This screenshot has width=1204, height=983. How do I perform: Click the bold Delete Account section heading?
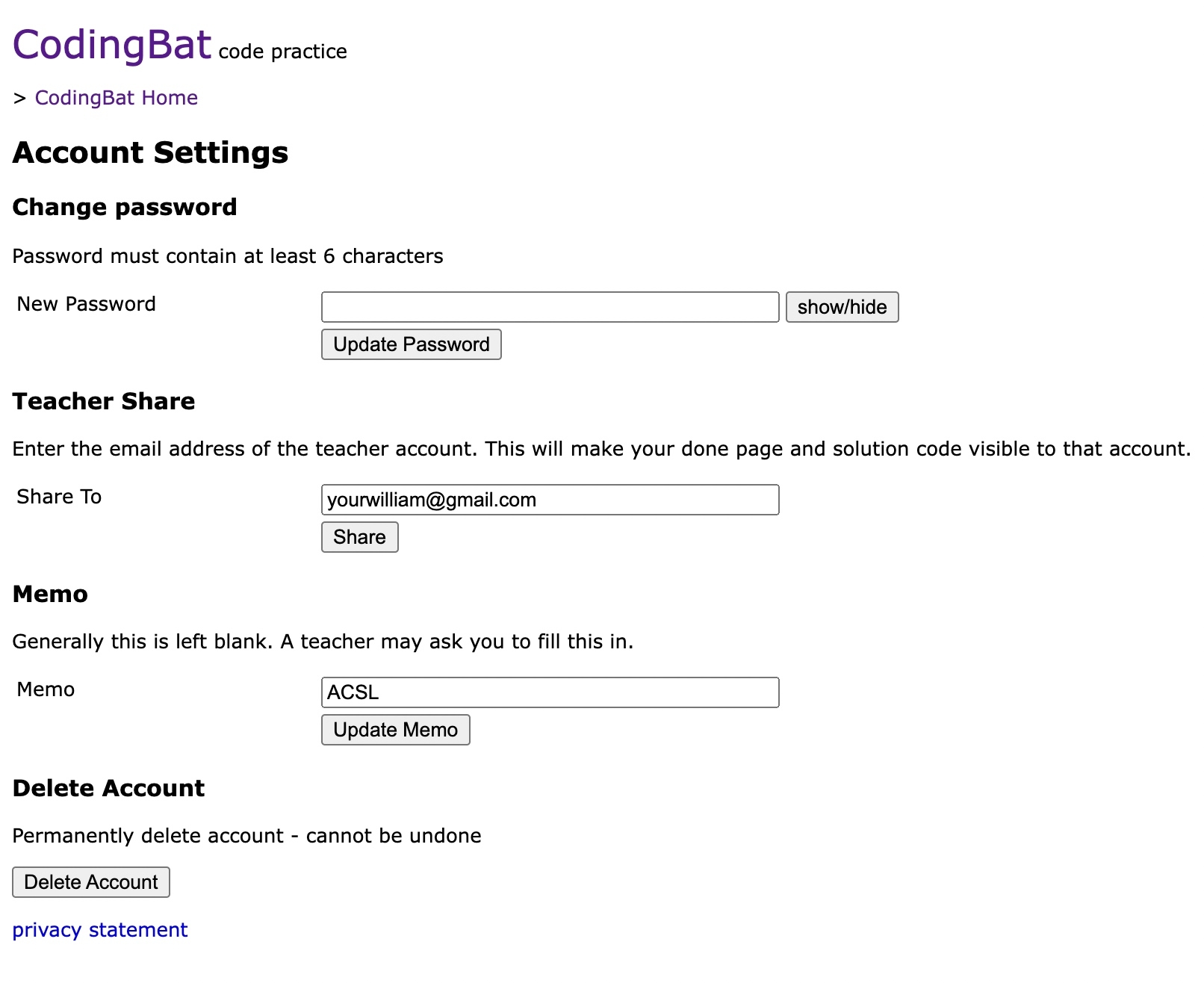(x=108, y=788)
